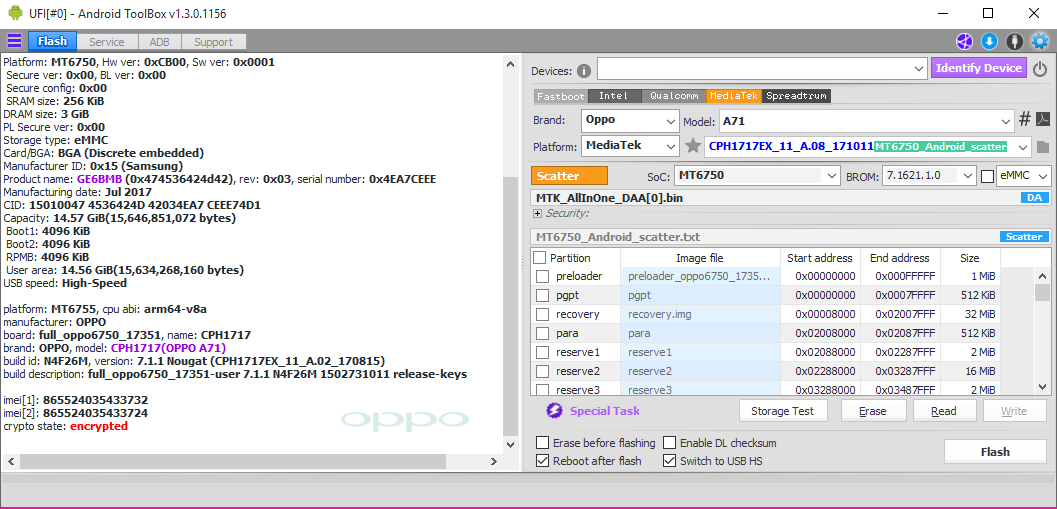Switch to the Service tab
1057x509 pixels.
pos(107,42)
